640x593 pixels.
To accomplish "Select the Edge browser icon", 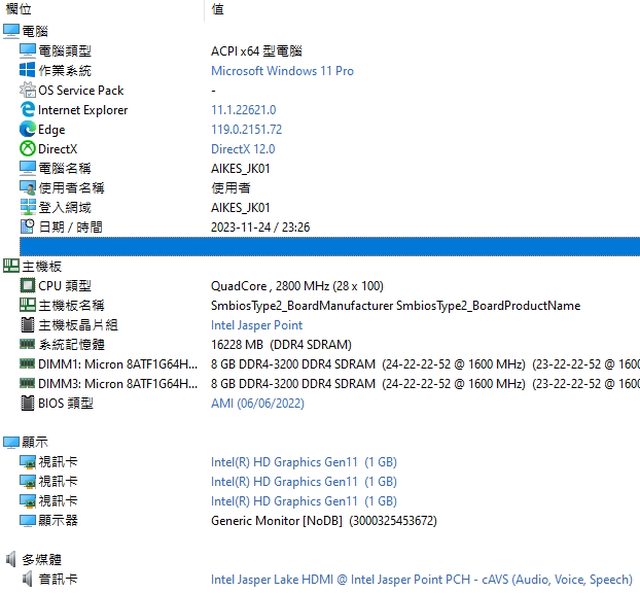I will [x=28, y=130].
